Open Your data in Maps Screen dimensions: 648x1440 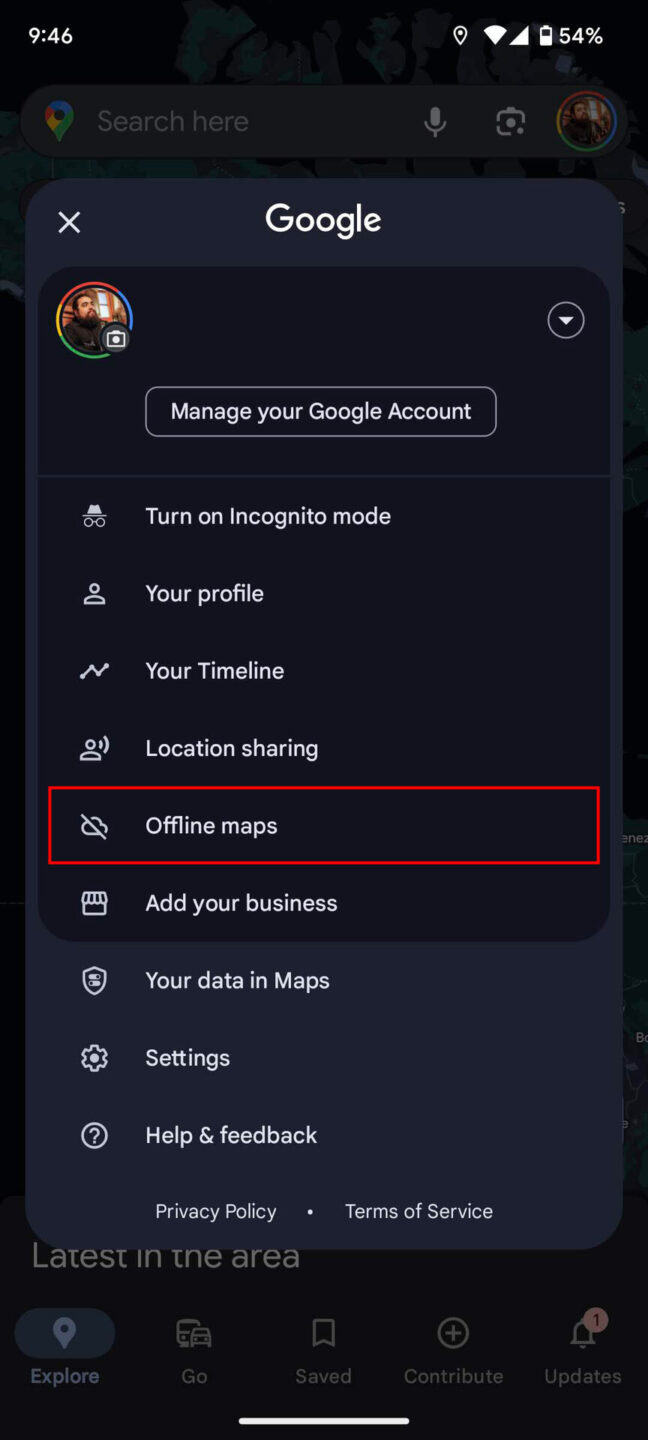coord(237,980)
